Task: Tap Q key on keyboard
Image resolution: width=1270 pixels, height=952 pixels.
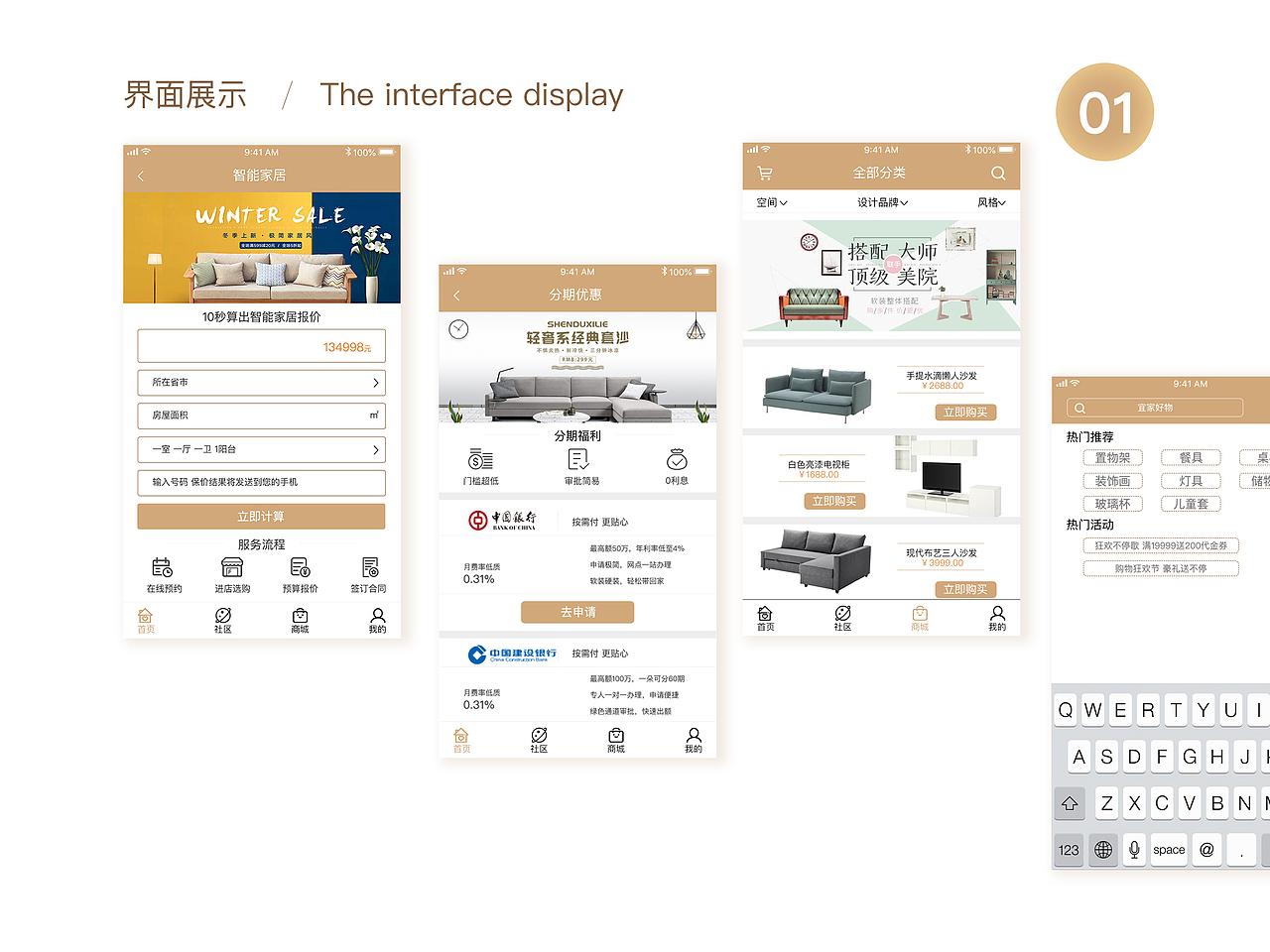Action: point(1066,710)
